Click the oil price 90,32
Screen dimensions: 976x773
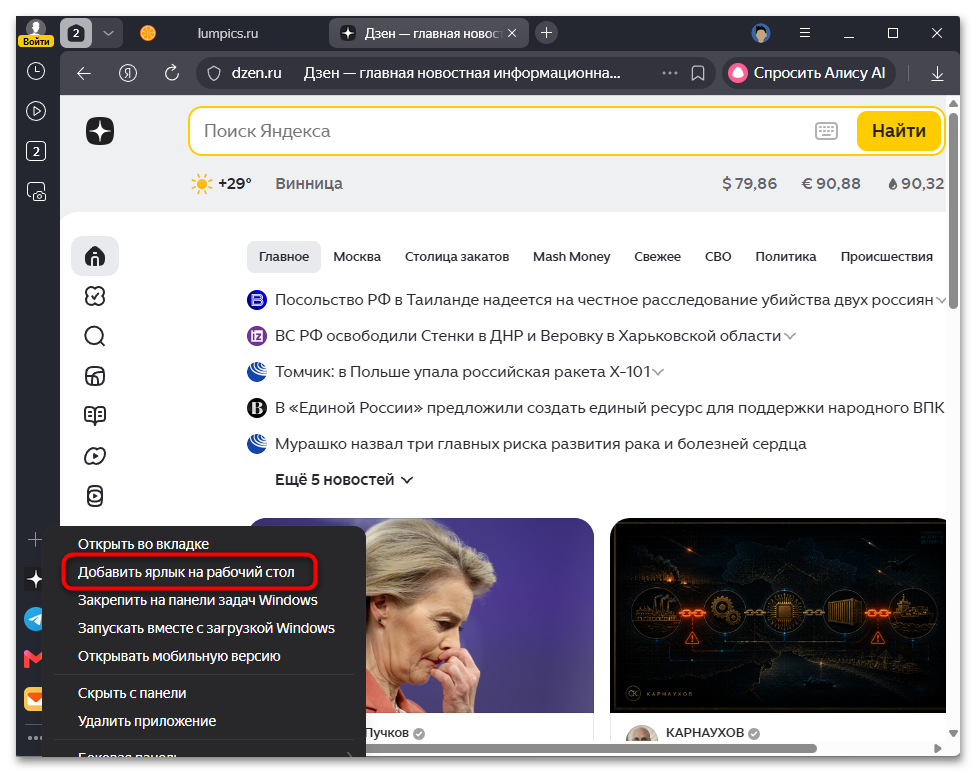coord(916,184)
